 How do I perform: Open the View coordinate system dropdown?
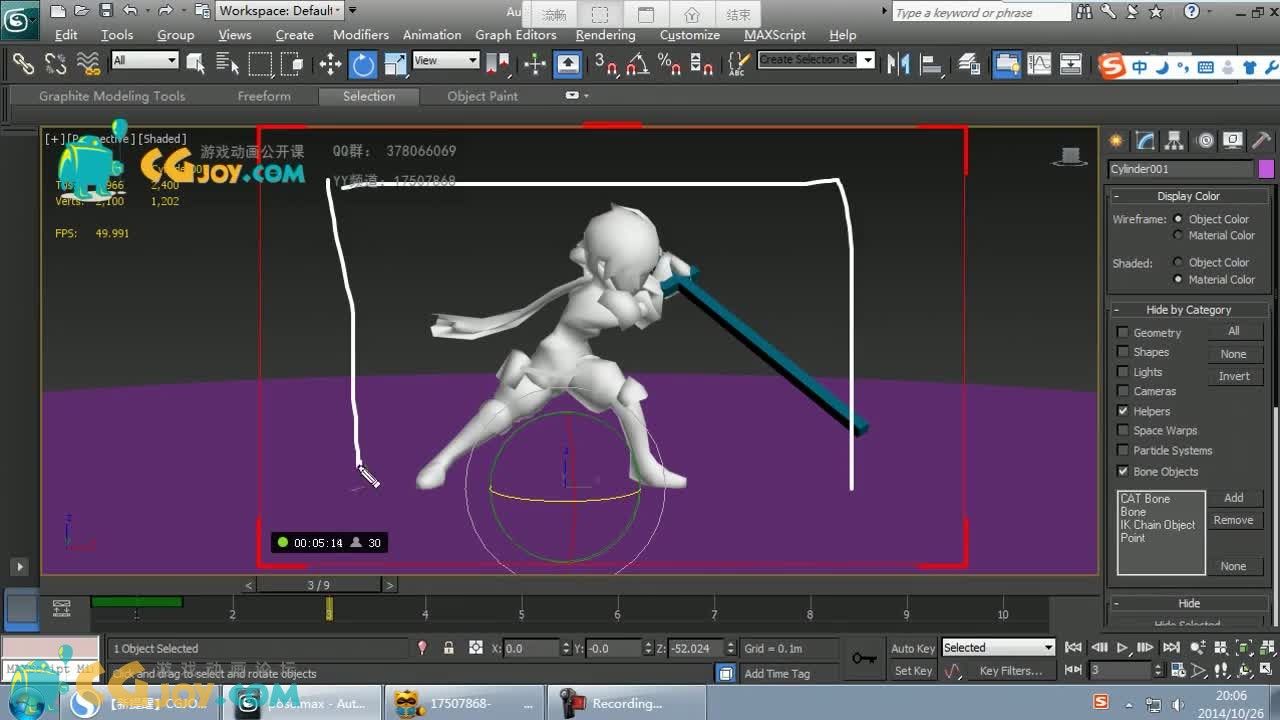[446, 60]
